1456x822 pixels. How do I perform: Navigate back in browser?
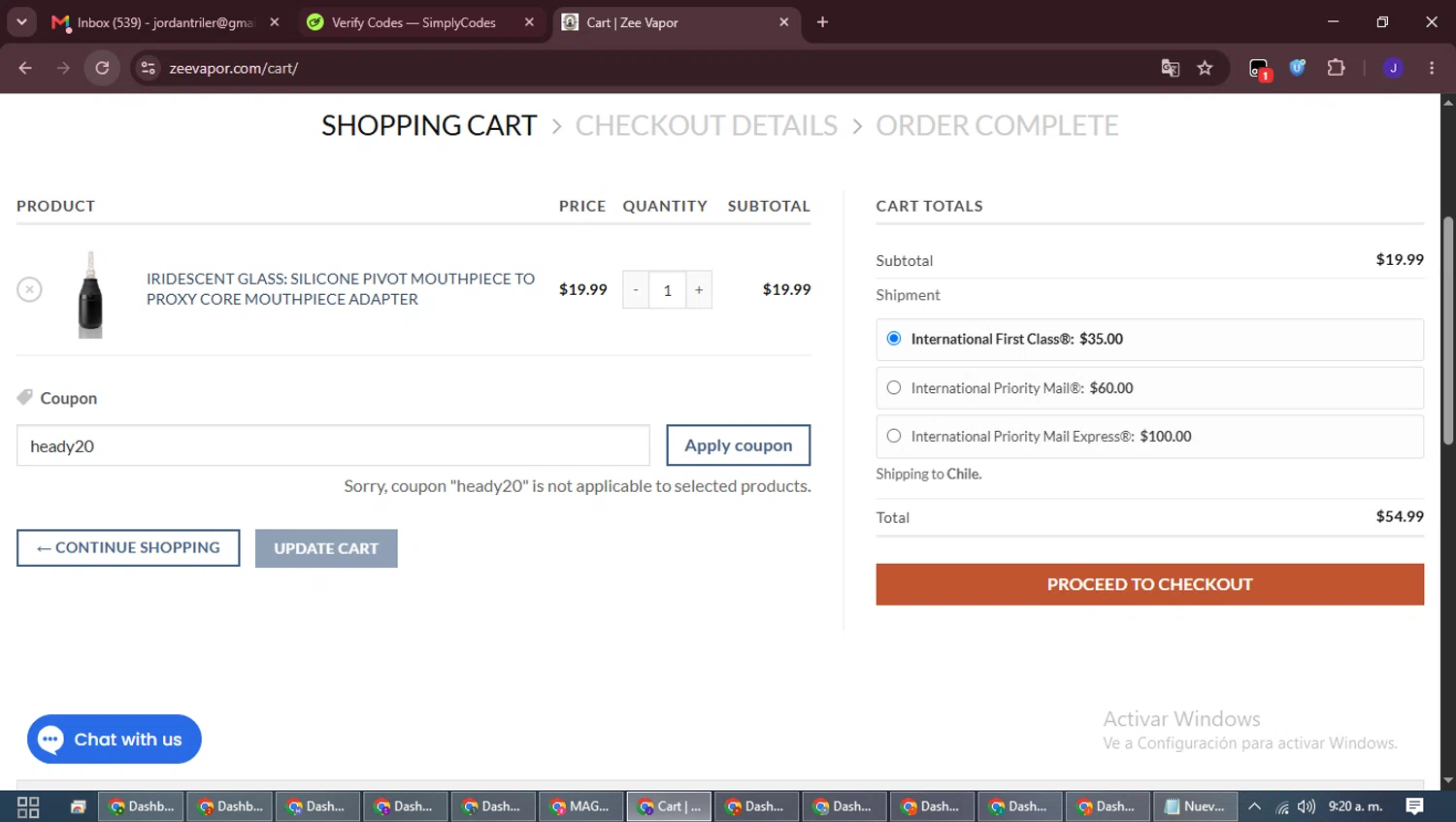click(25, 68)
